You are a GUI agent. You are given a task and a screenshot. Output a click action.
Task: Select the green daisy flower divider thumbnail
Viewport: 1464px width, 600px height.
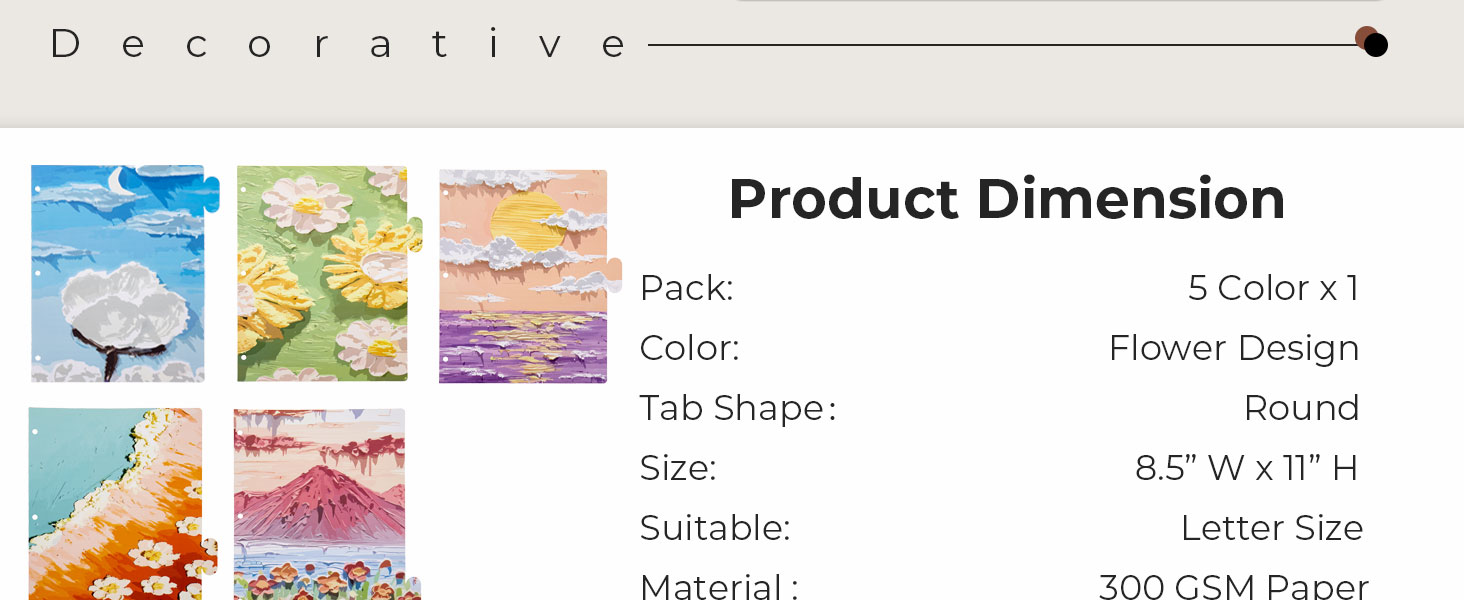(x=324, y=273)
